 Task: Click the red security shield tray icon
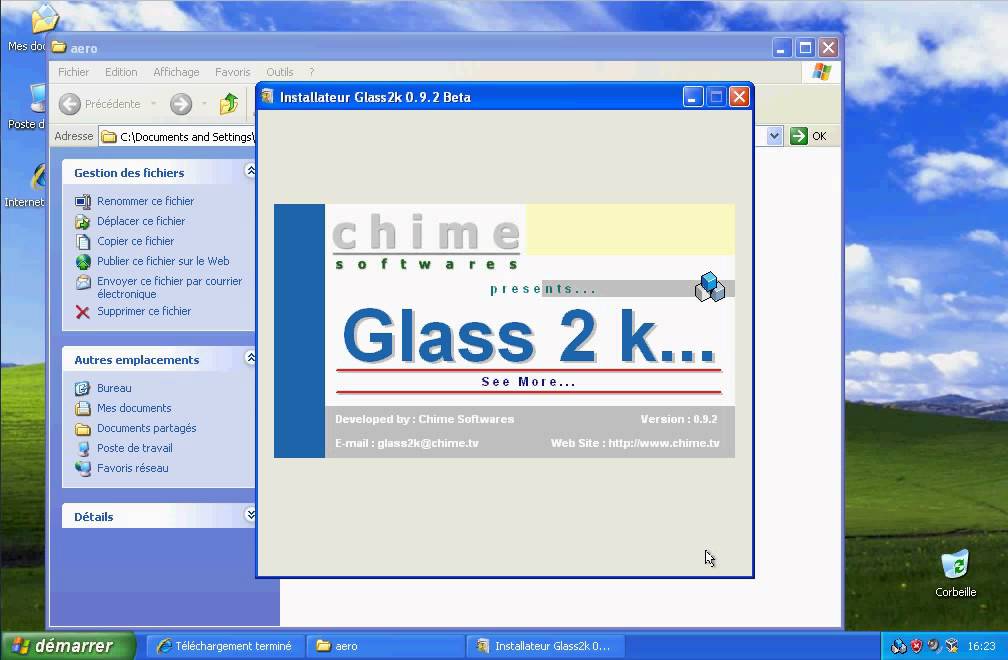pyautogui.click(x=916, y=646)
